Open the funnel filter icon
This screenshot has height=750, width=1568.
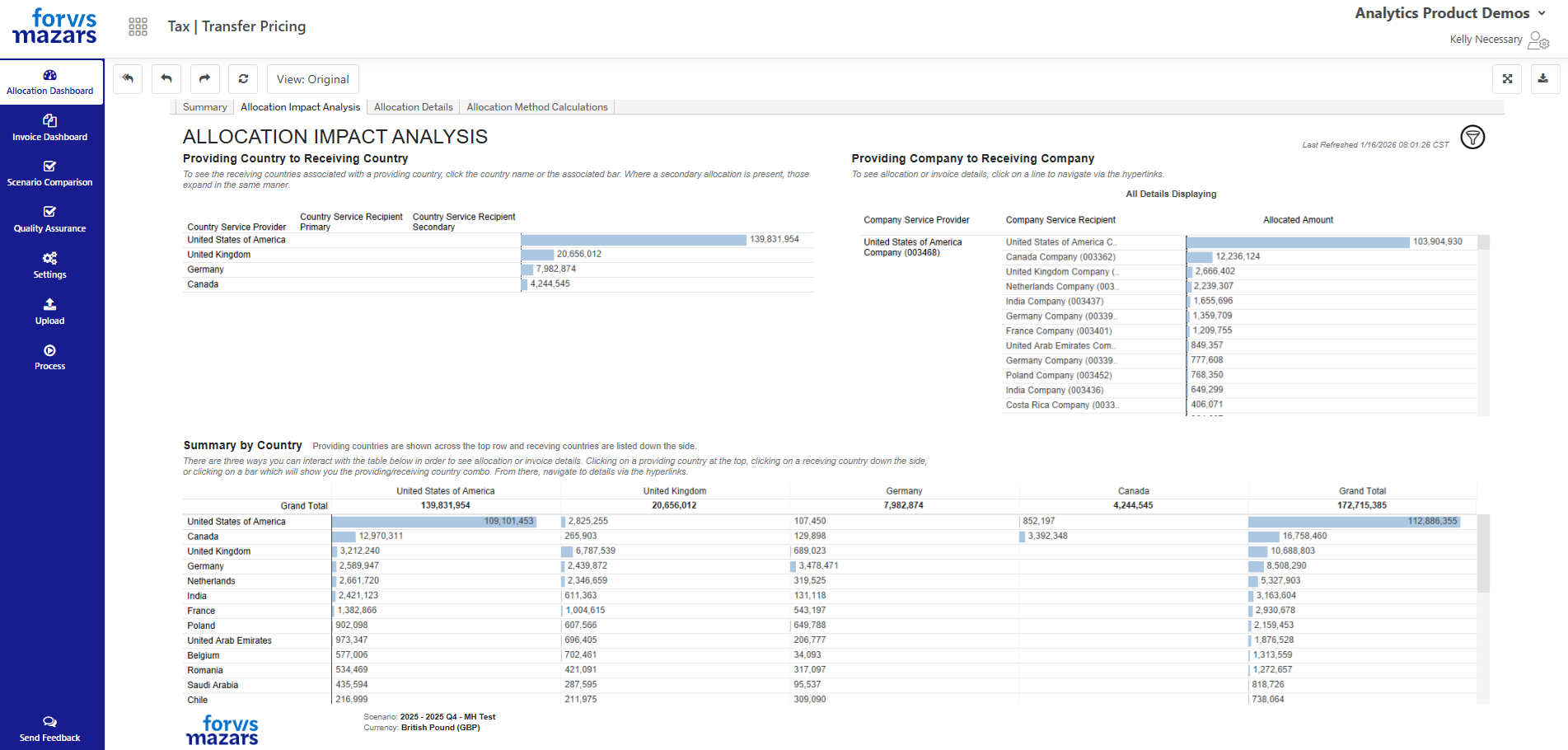1472,137
